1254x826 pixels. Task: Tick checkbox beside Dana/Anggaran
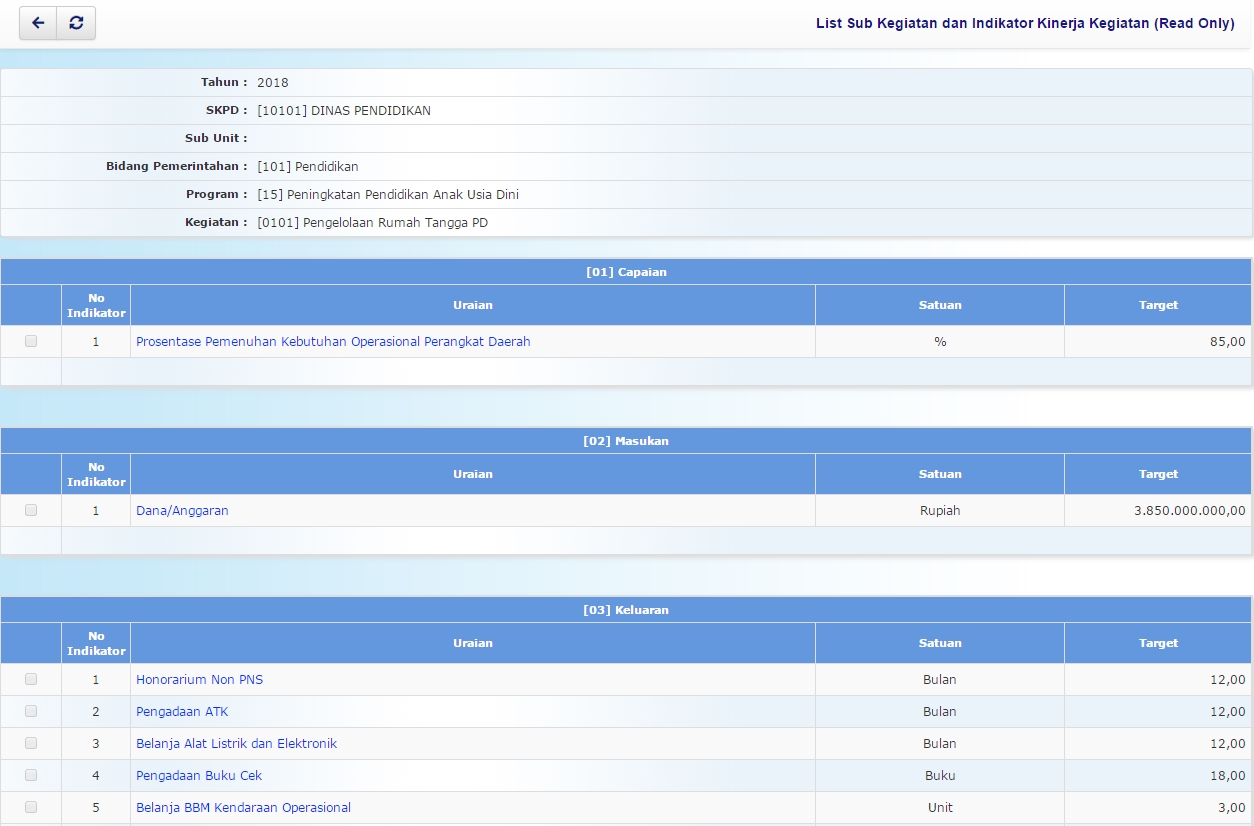(x=31, y=510)
